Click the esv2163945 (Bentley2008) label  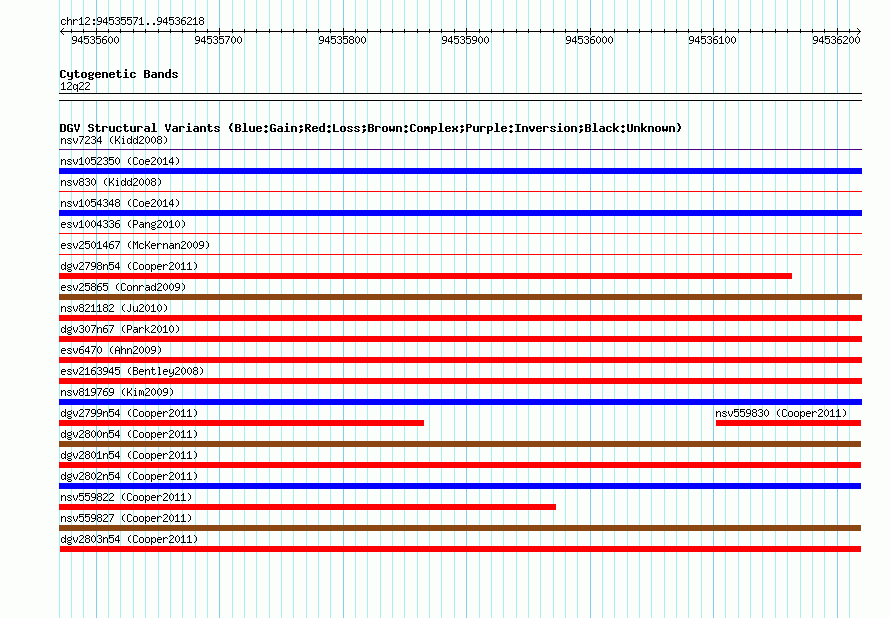132,371
